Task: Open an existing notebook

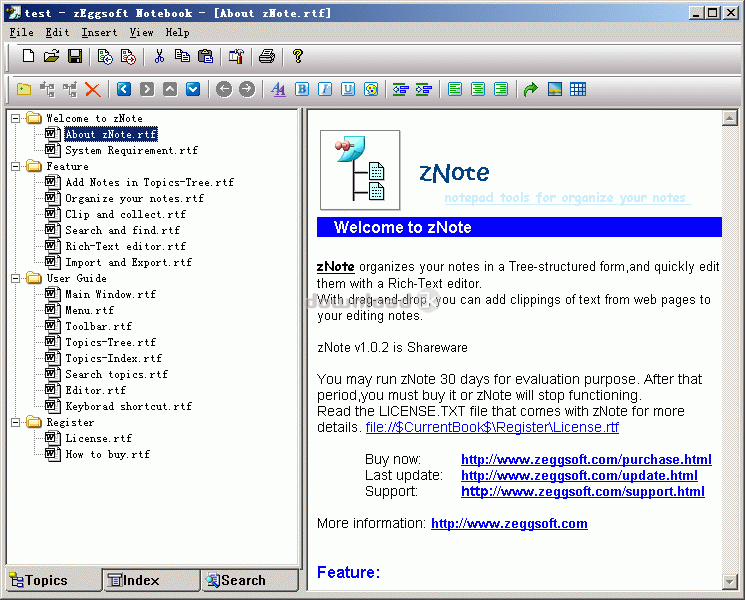Action: pos(51,57)
